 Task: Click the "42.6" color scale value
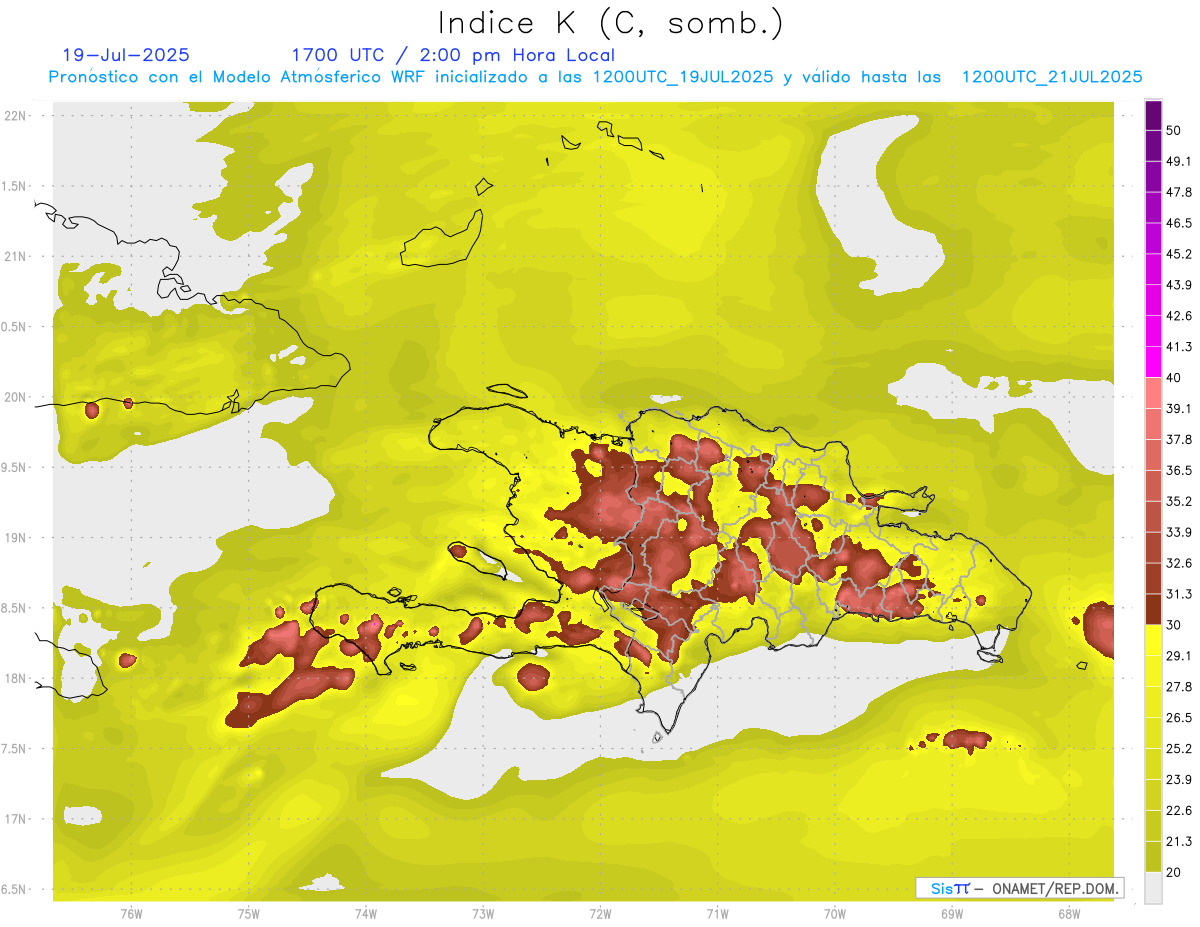[x=1179, y=316]
